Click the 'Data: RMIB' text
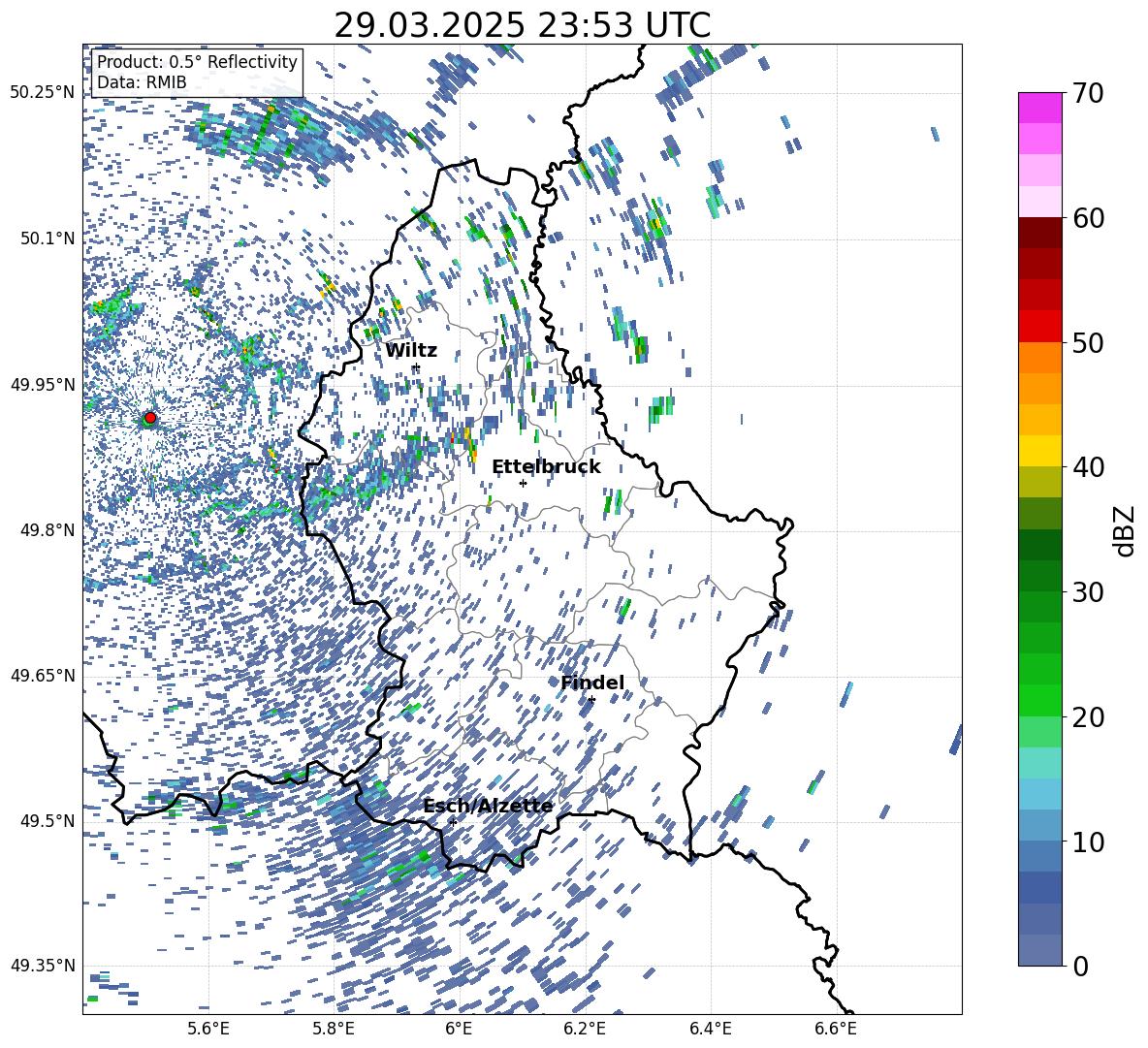 coord(142,82)
